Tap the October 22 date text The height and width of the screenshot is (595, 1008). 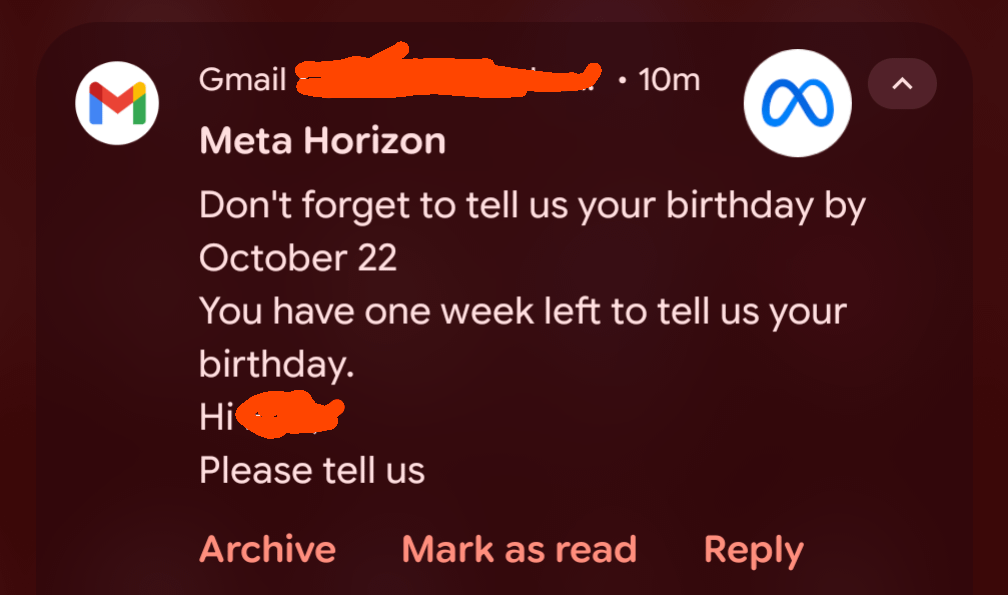(298, 258)
